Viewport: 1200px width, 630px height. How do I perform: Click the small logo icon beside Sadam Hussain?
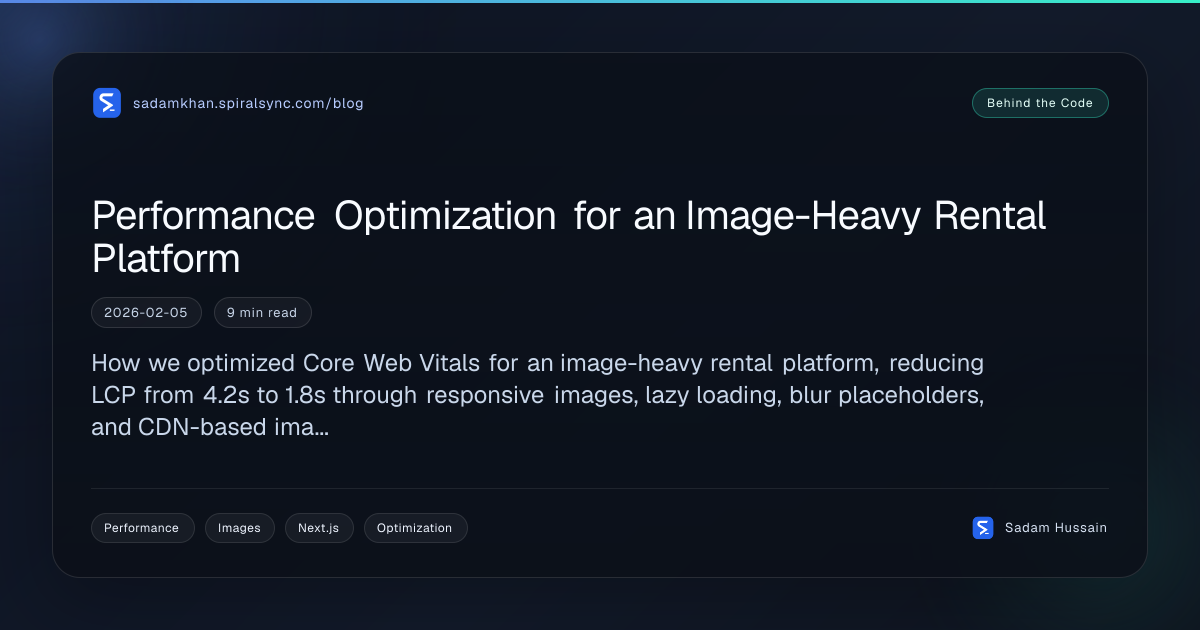tap(983, 528)
